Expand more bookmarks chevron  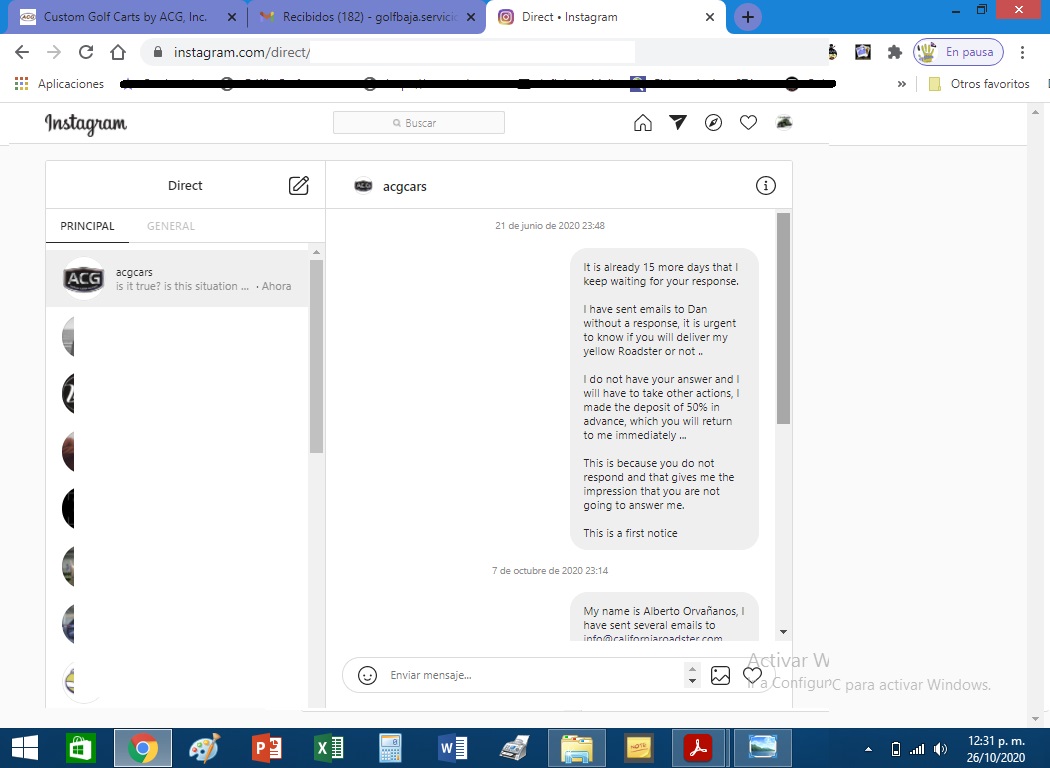(x=901, y=84)
